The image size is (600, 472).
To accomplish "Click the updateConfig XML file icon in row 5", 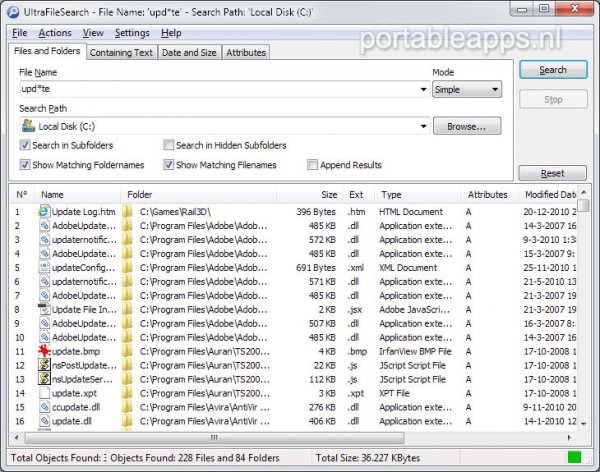I will pos(44,268).
